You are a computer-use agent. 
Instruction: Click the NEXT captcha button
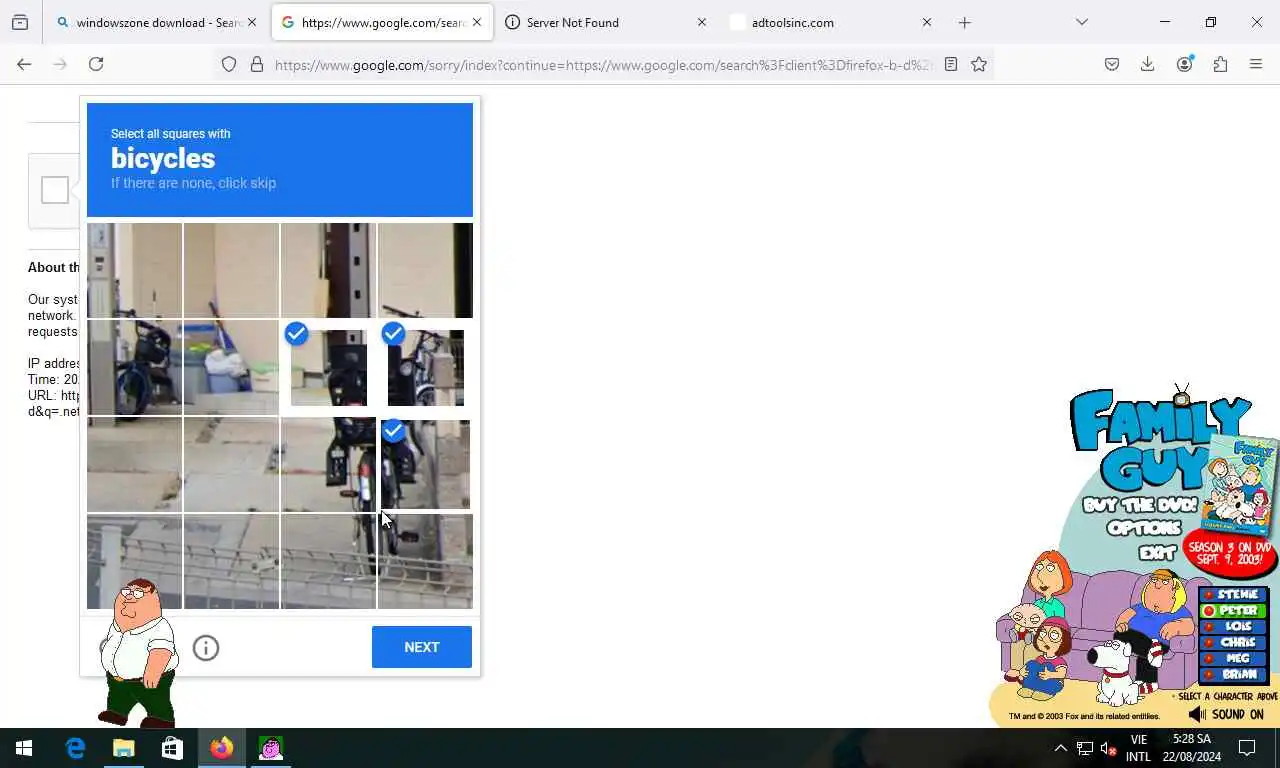tap(422, 647)
